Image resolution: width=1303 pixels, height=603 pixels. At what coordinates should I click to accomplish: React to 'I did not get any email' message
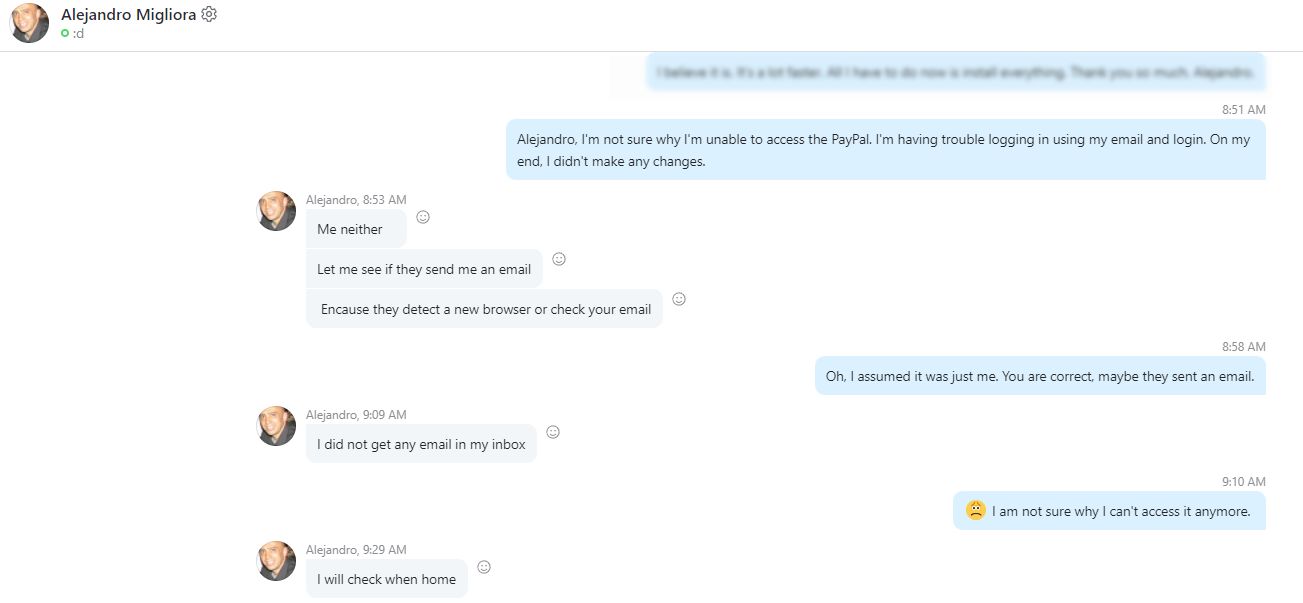click(553, 432)
